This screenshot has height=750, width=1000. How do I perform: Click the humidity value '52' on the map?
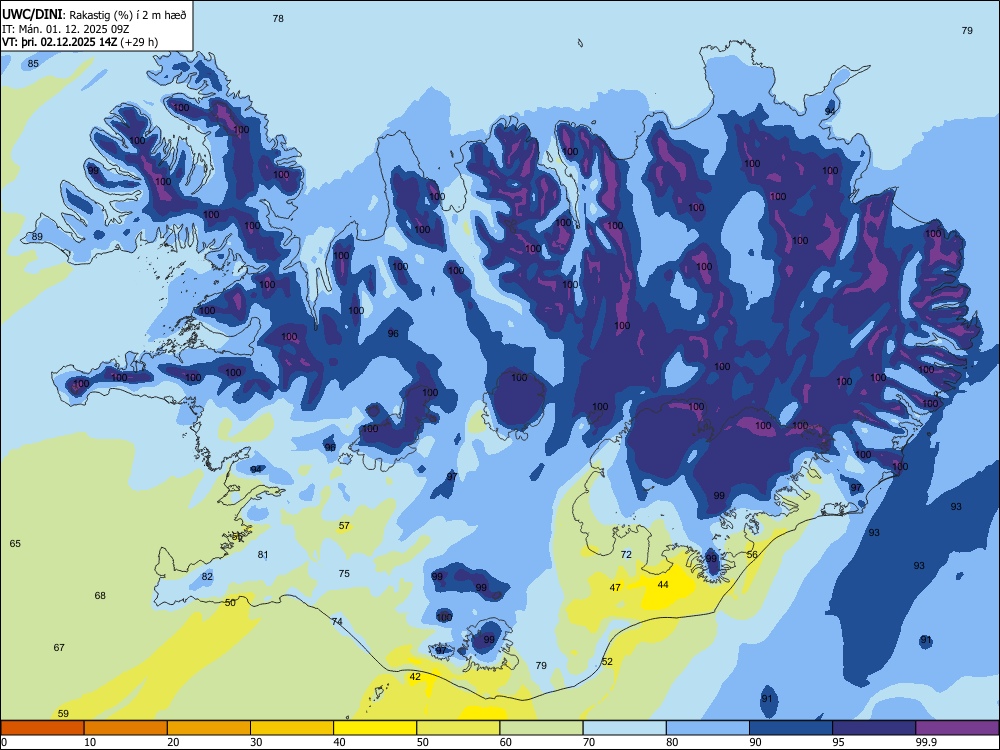click(x=607, y=661)
